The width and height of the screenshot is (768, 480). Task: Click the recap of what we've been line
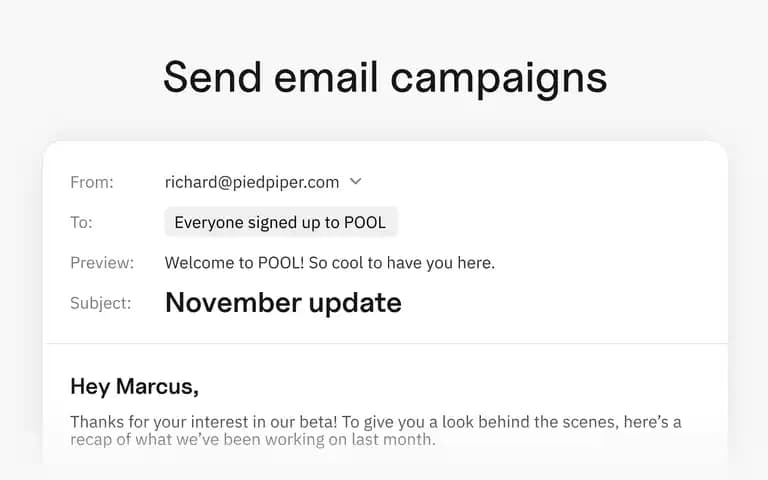(253, 439)
